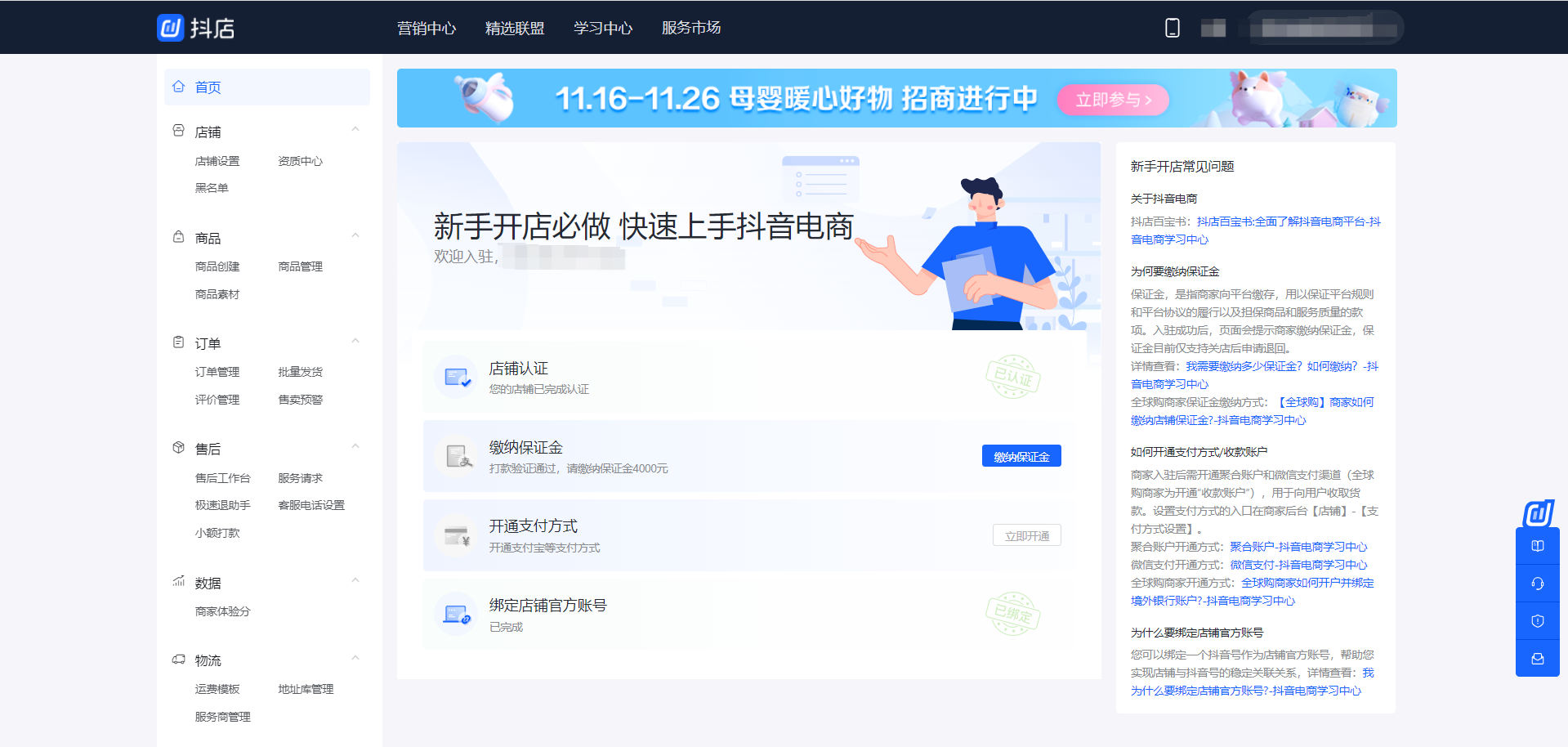The image size is (1568, 747).
Task: Click the 母婴暖心好物 promotional banner
Action: point(896,98)
